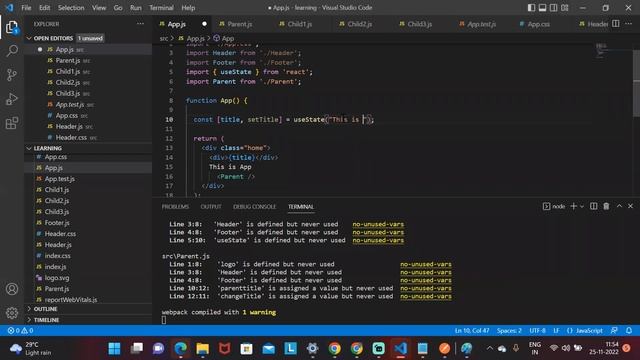Open the Search view in activity bar

(x=12, y=51)
